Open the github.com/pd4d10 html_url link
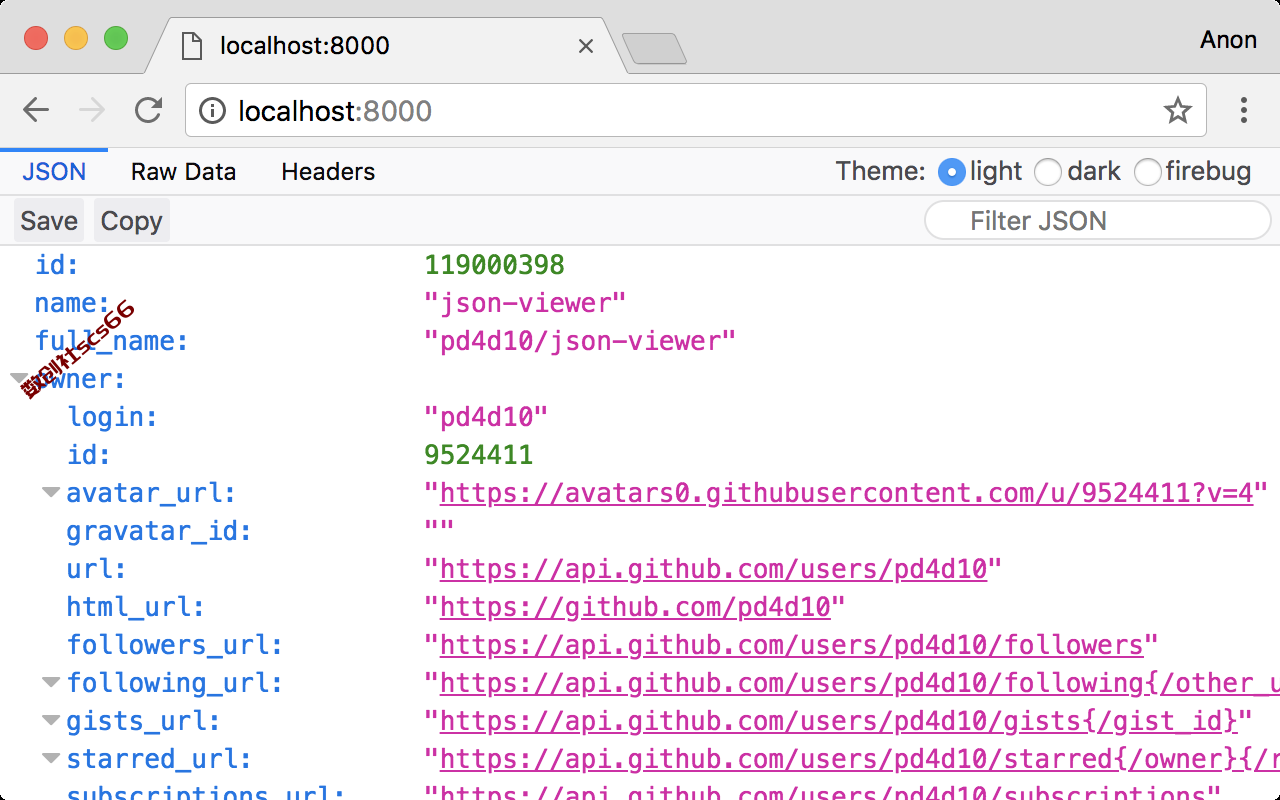The height and width of the screenshot is (800, 1280). point(635,607)
